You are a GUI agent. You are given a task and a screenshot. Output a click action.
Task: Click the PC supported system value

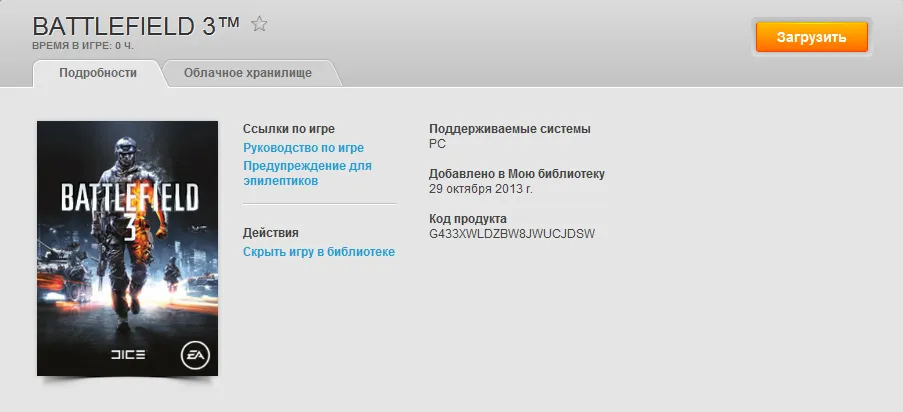click(x=438, y=144)
